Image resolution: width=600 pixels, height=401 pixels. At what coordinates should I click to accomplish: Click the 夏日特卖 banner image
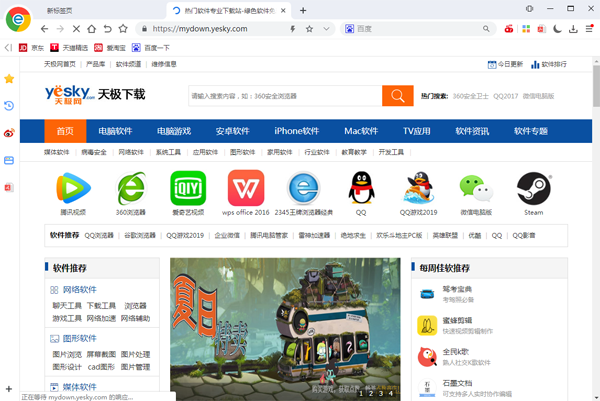tap(285, 329)
